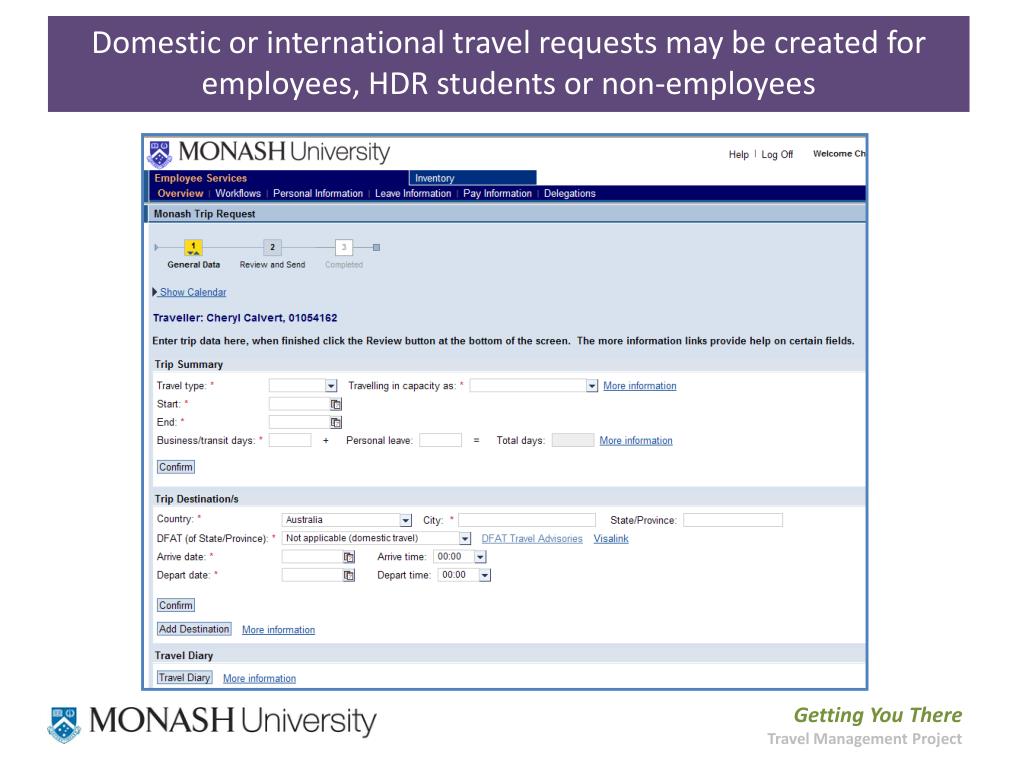Screen dimensions: 1024x768
Task: Open the End date calendar picker
Action: (x=336, y=423)
